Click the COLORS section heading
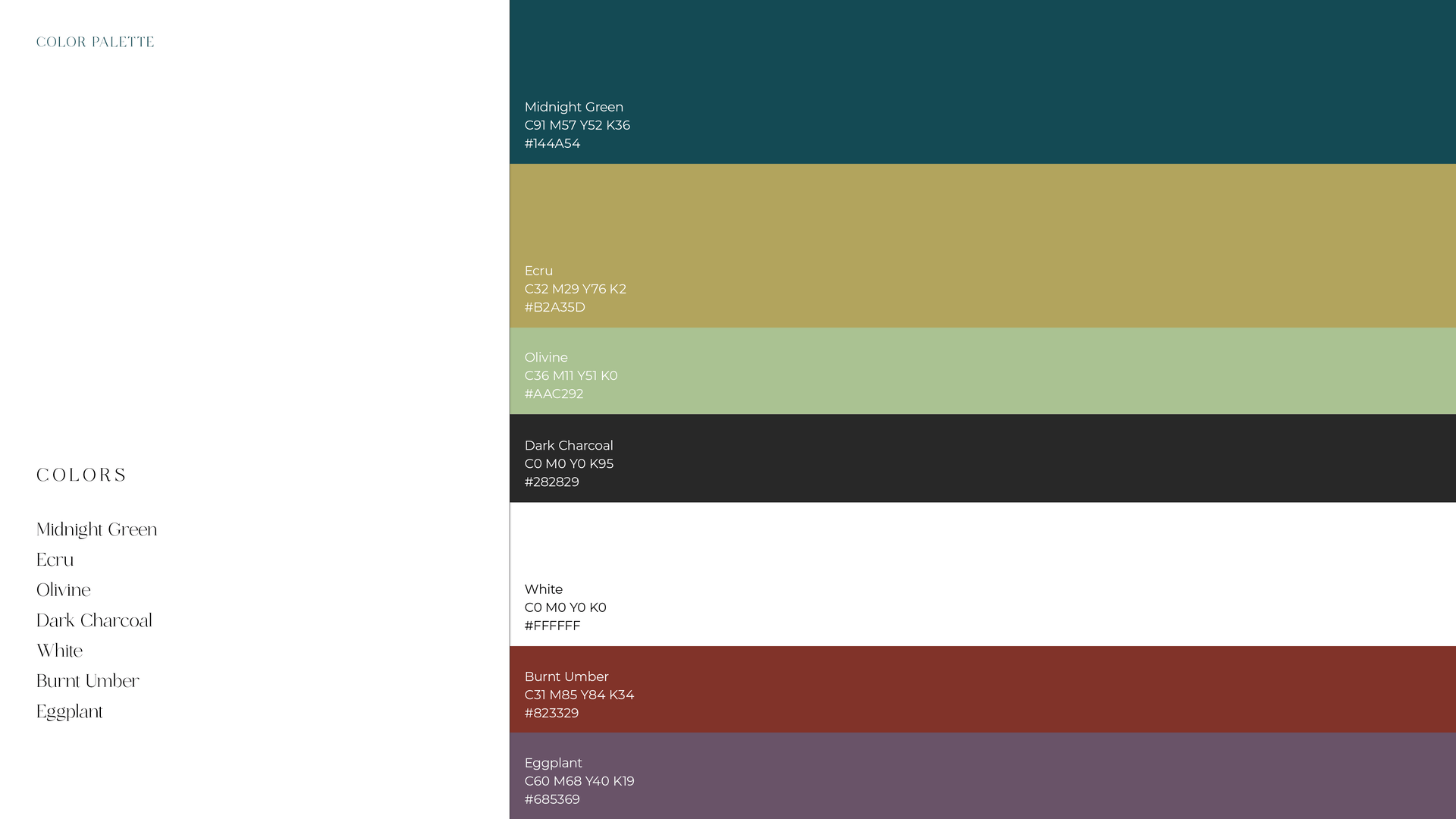 (x=81, y=475)
